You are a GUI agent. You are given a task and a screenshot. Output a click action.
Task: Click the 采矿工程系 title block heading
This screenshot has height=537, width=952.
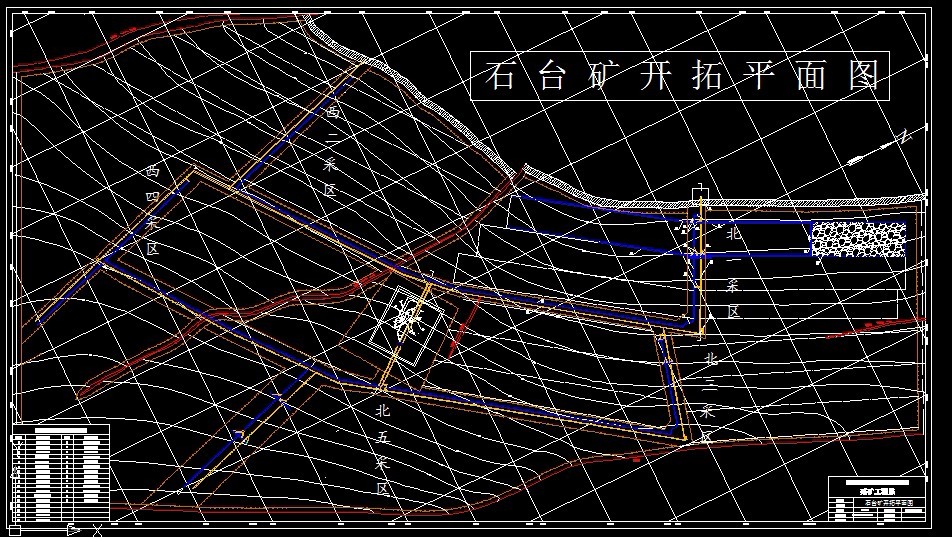(x=877, y=489)
